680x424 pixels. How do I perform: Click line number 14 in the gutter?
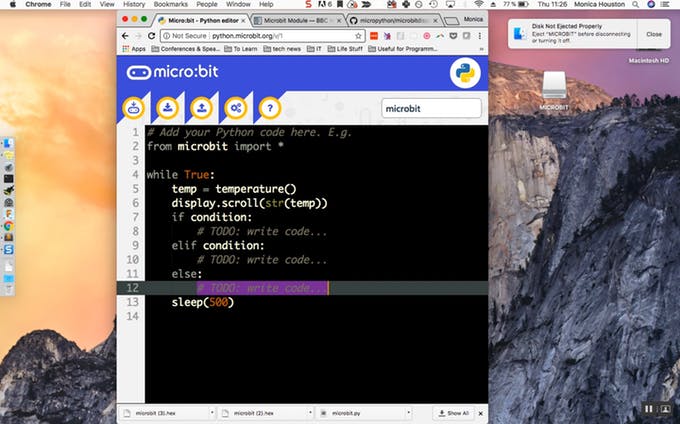pyautogui.click(x=133, y=316)
